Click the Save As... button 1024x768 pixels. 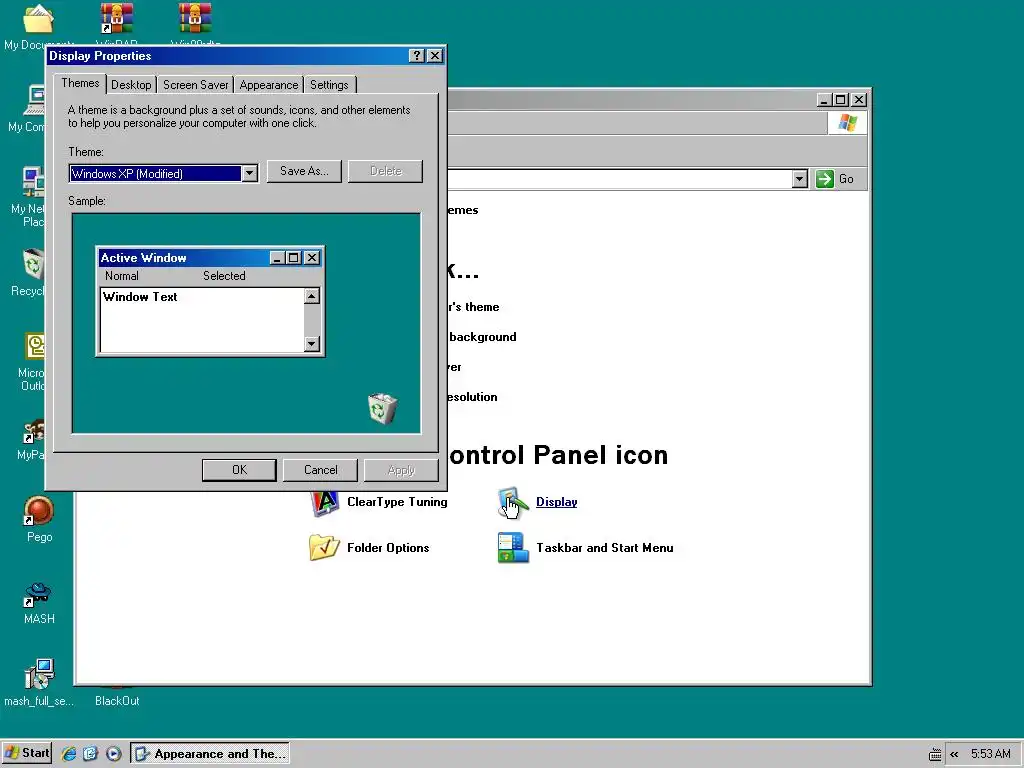click(x=304, y=171)
